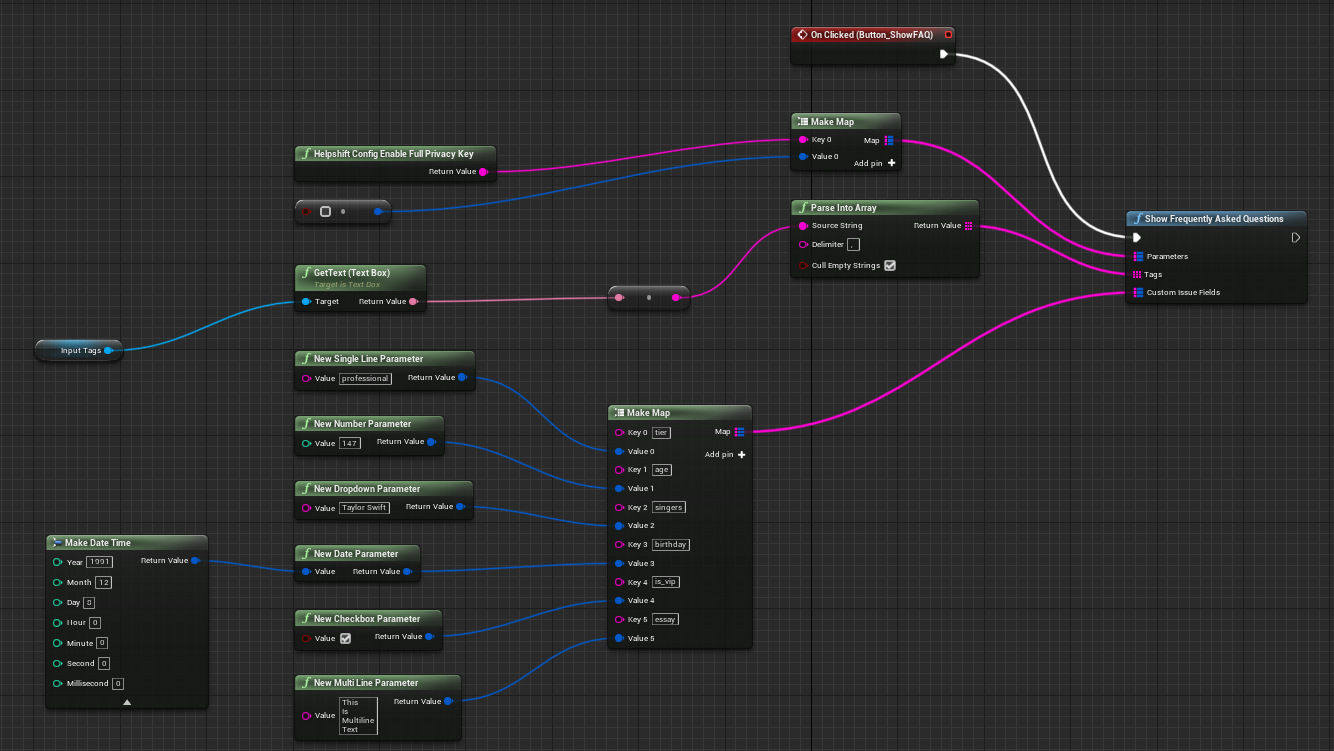Click the Input Tags variable output pin

[x=108, y=351]
